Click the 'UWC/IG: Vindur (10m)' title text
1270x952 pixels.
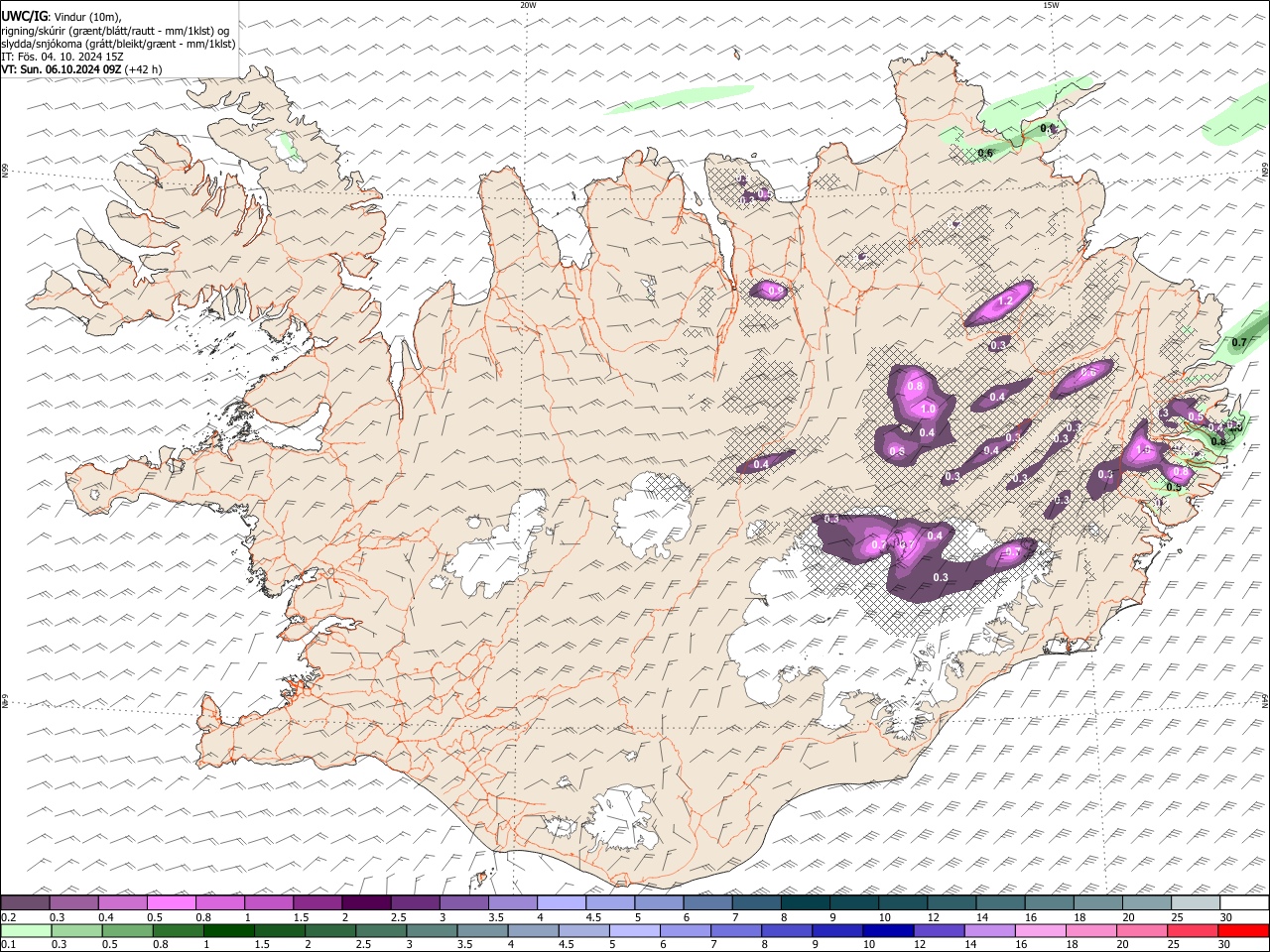pos(62,17)
